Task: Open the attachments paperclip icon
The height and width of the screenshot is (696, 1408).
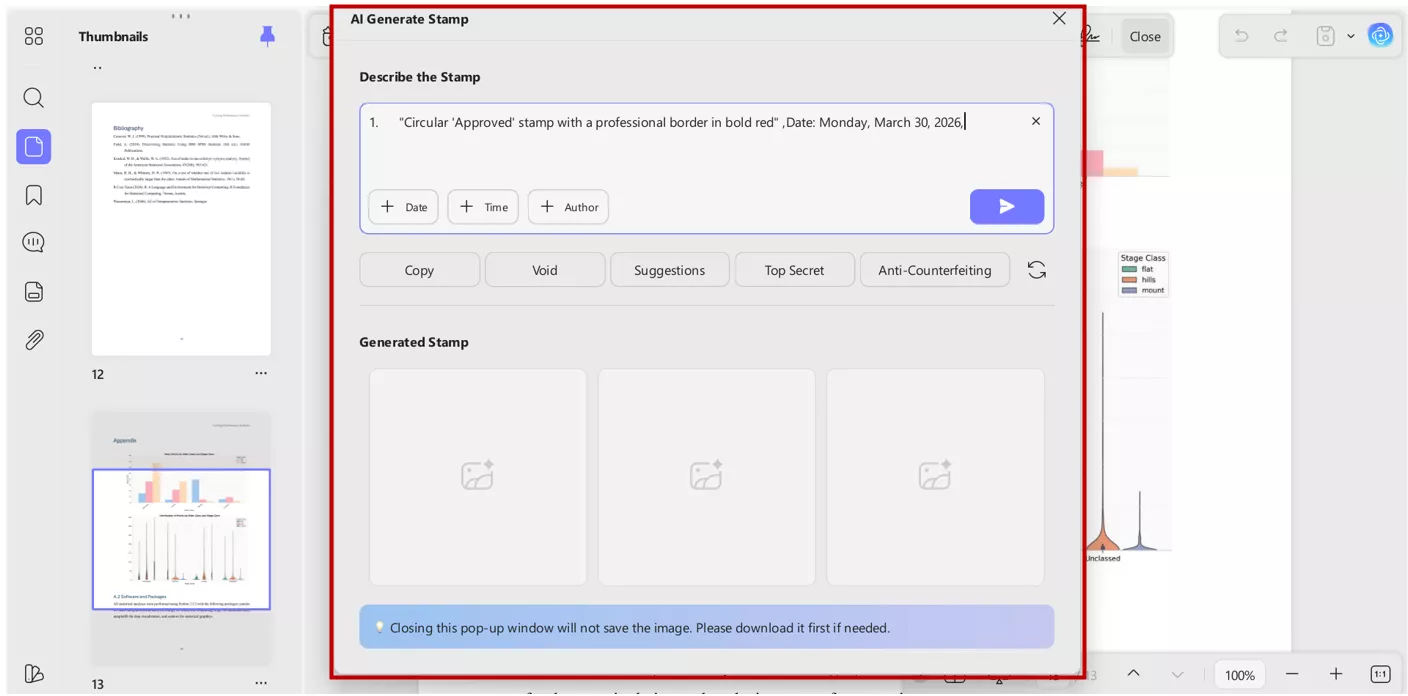Action: [x=34, y=340]
